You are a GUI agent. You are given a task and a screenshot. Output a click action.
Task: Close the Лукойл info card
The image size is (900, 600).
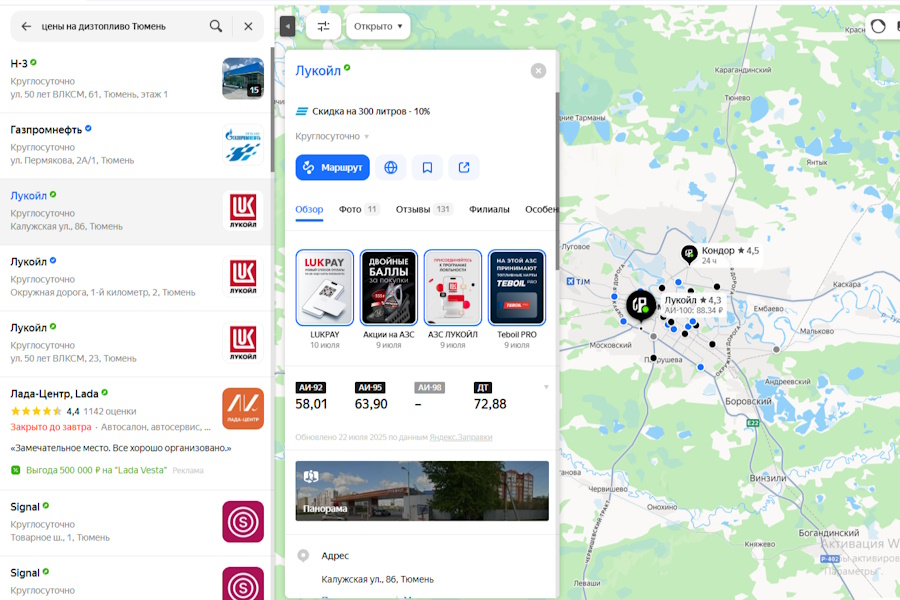[x=538, y=71]
